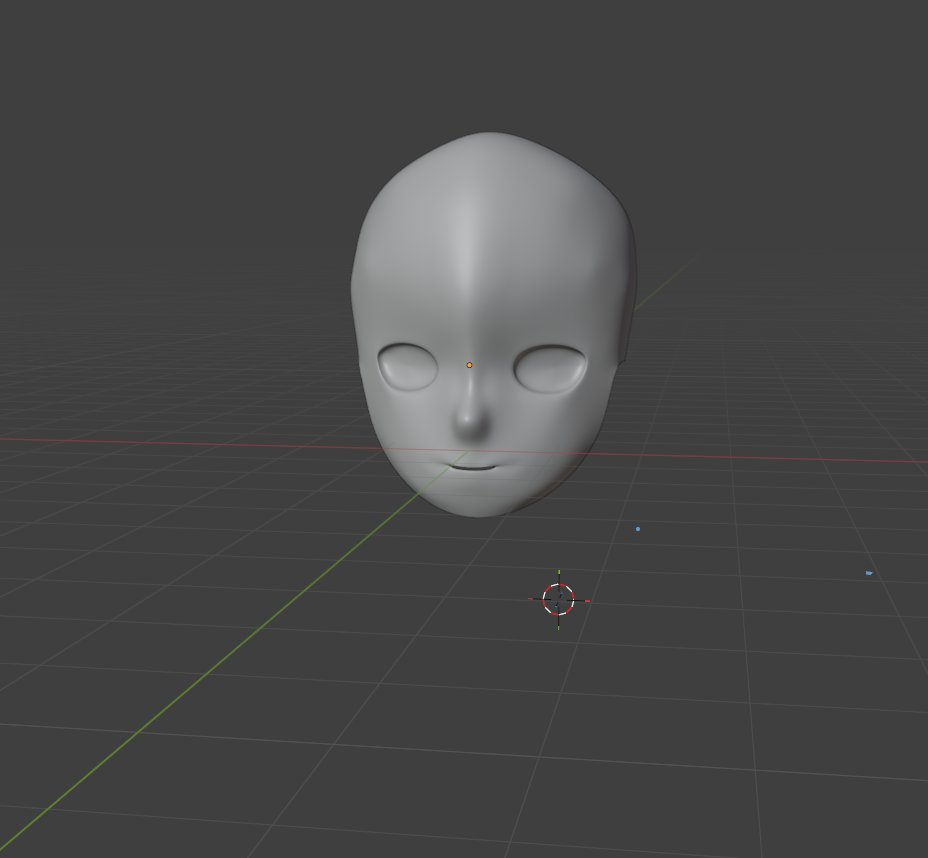Select the blue object at the right edge
This screenshot has height=858, width=928.
pyautogui.click(x=869, y=573)
